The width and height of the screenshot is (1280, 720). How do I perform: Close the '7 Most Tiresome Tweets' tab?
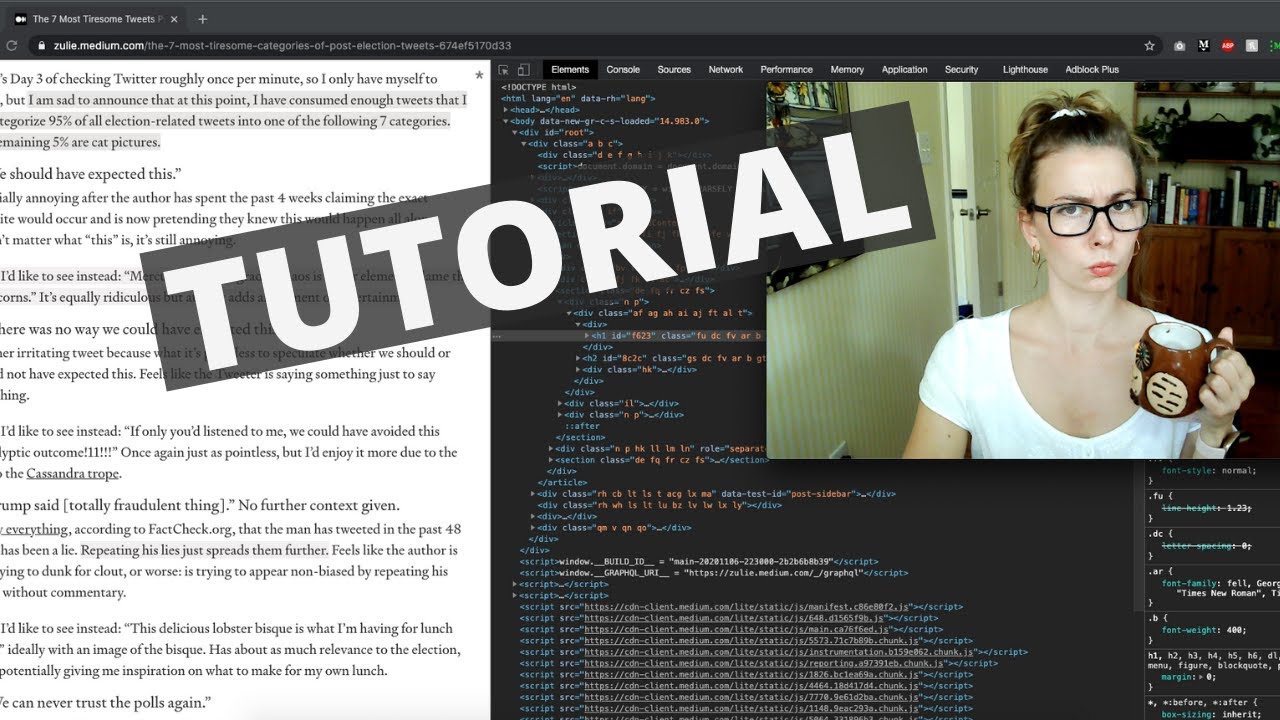coord(175,19)
